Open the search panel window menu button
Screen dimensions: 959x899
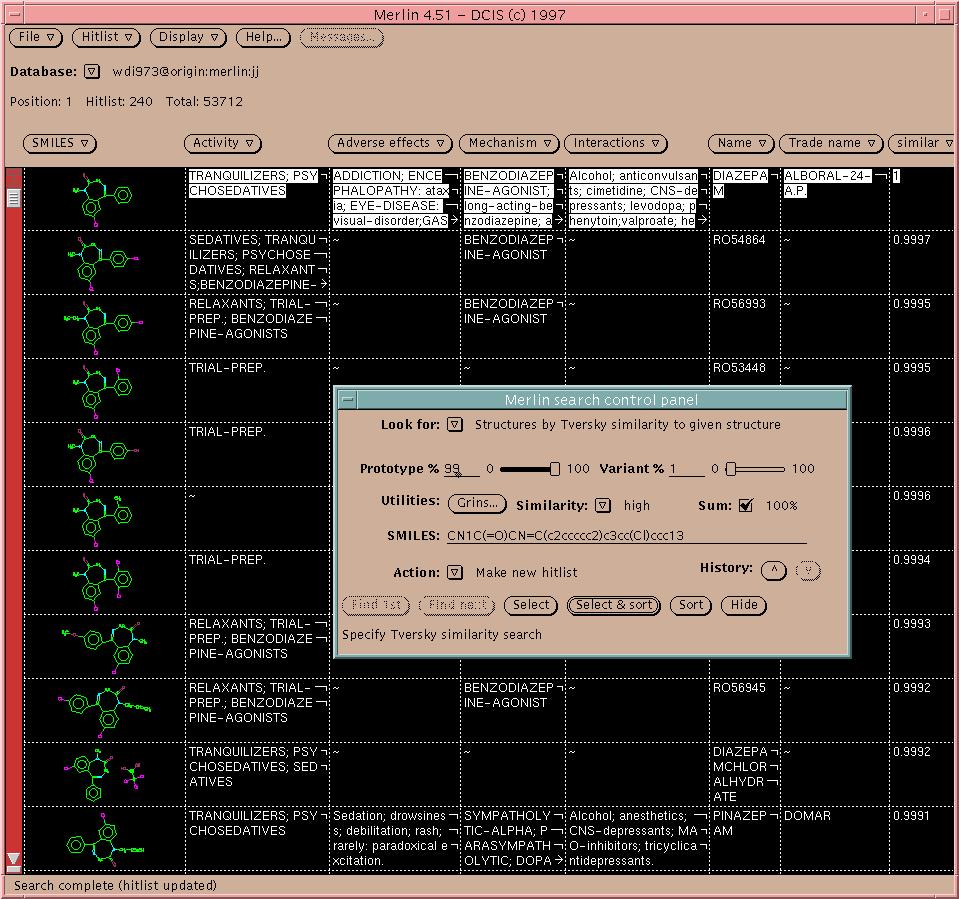(347, 400)
